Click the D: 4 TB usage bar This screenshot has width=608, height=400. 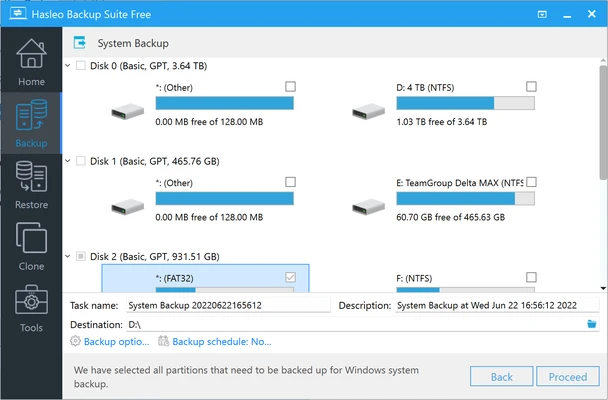pos(465,103)
